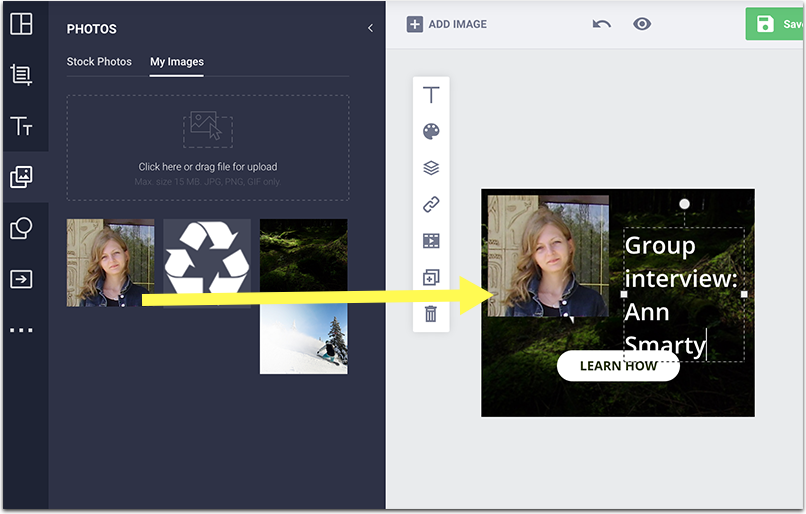Screen dimensions: 806x514
Task: Select the recycle symbol image thumbnail
Action: [x=207, y=263]
